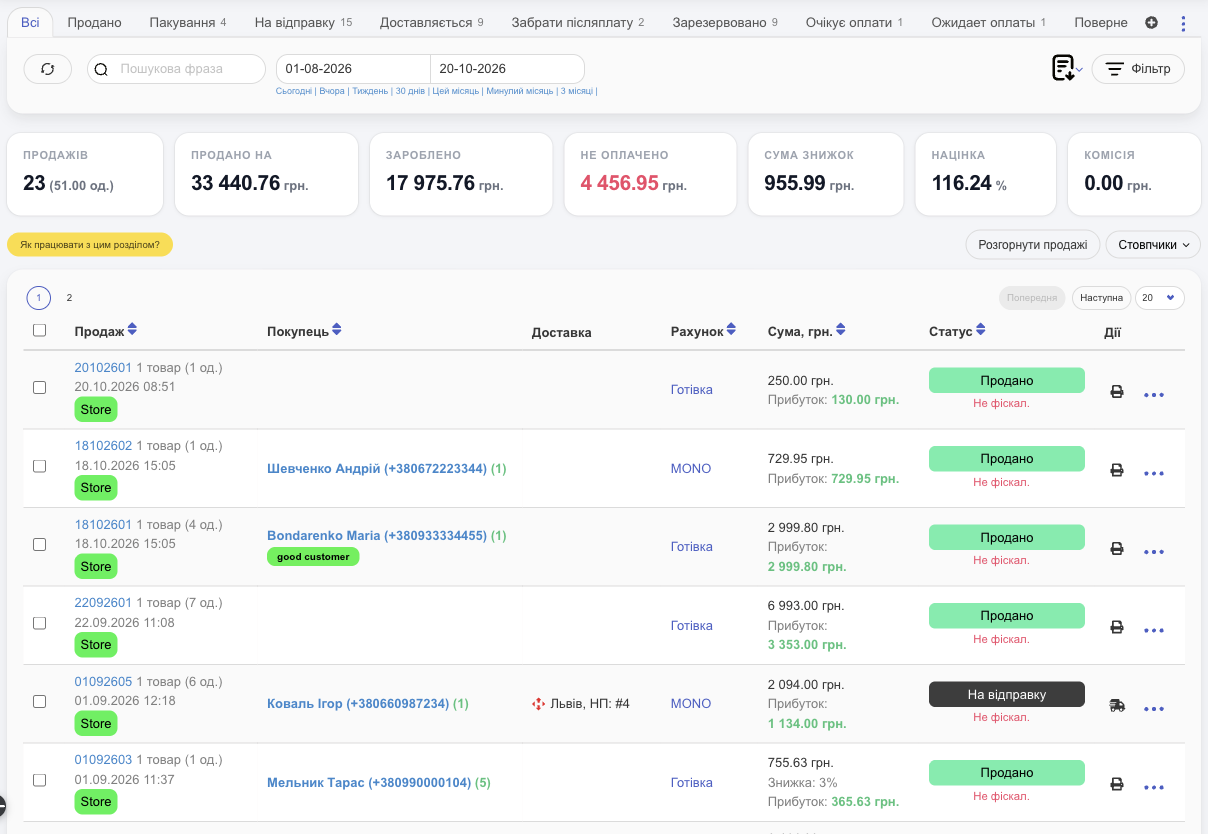Open the rows-per-page dropdown showing 20
Screen dimensions: 1208x834
pyautogui.click(x=1160, y=297)
